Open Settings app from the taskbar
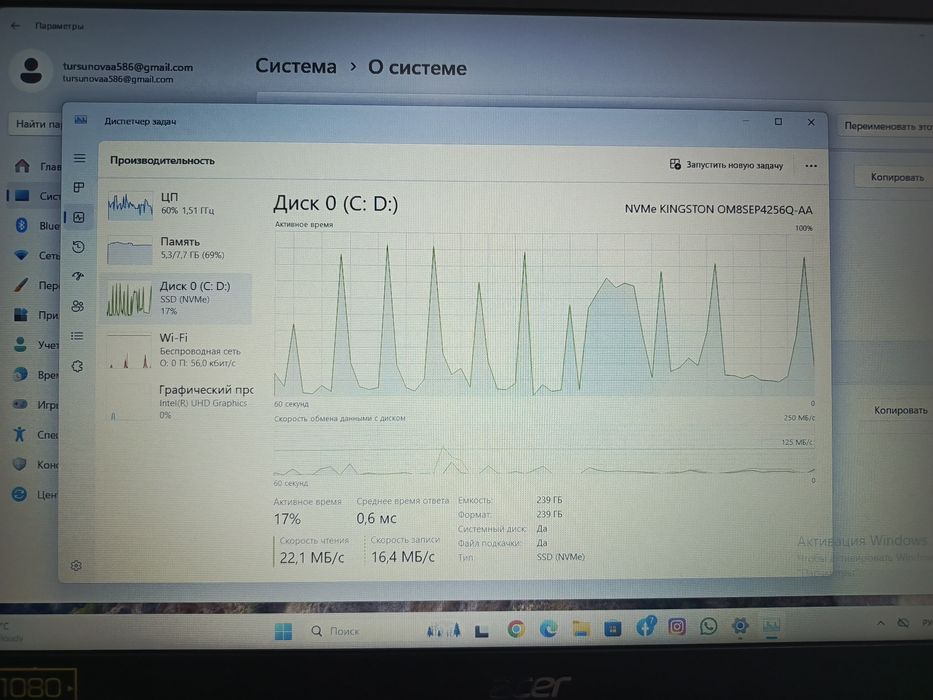This screenshot has width=933, height=700. click(740, 626)
